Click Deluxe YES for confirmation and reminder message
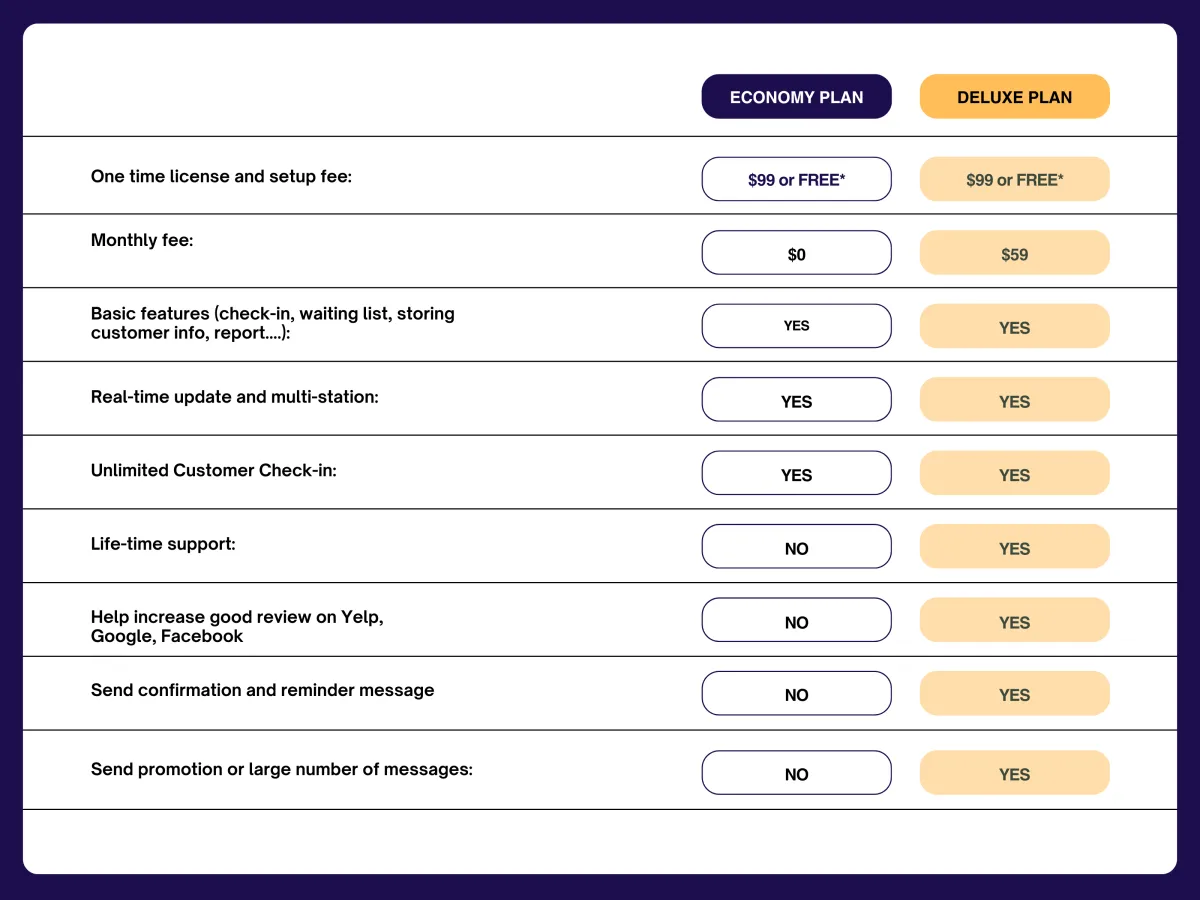 (1014, 695)
